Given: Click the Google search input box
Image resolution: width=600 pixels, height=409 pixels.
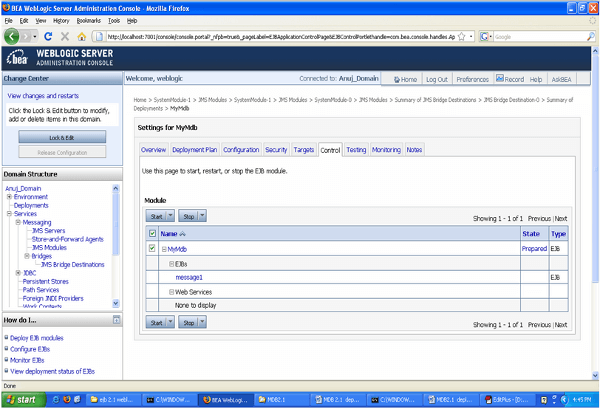Looking at the screenshot, I should 540,37.
